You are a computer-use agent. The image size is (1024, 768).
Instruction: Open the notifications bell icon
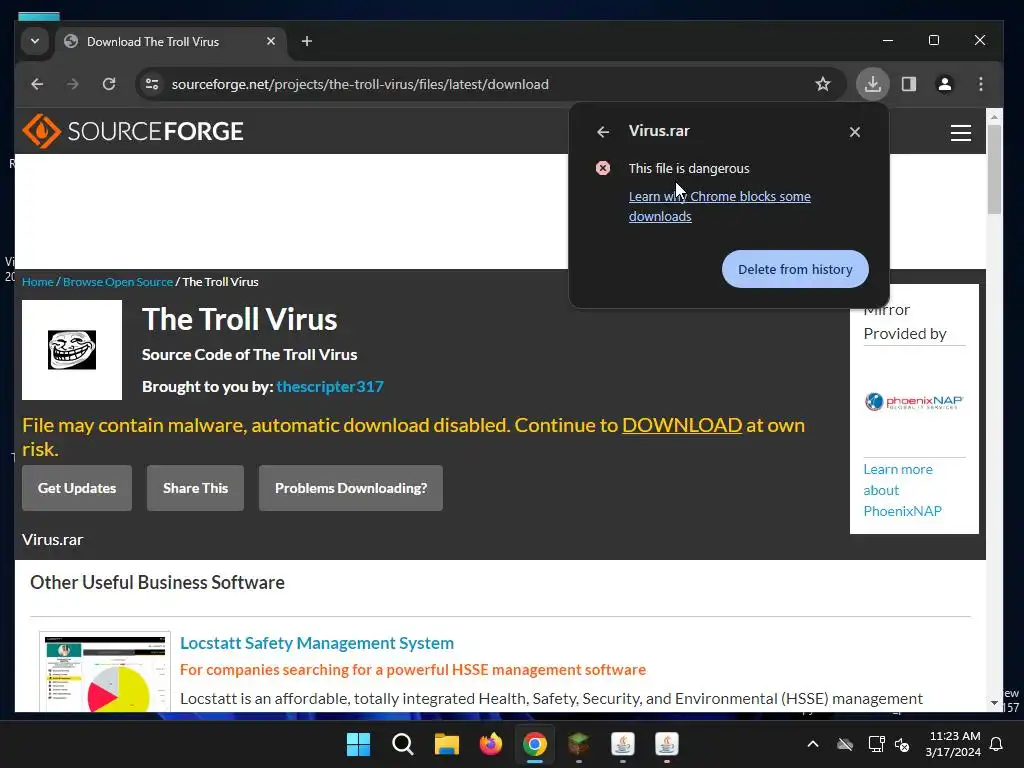pos(996,744)
